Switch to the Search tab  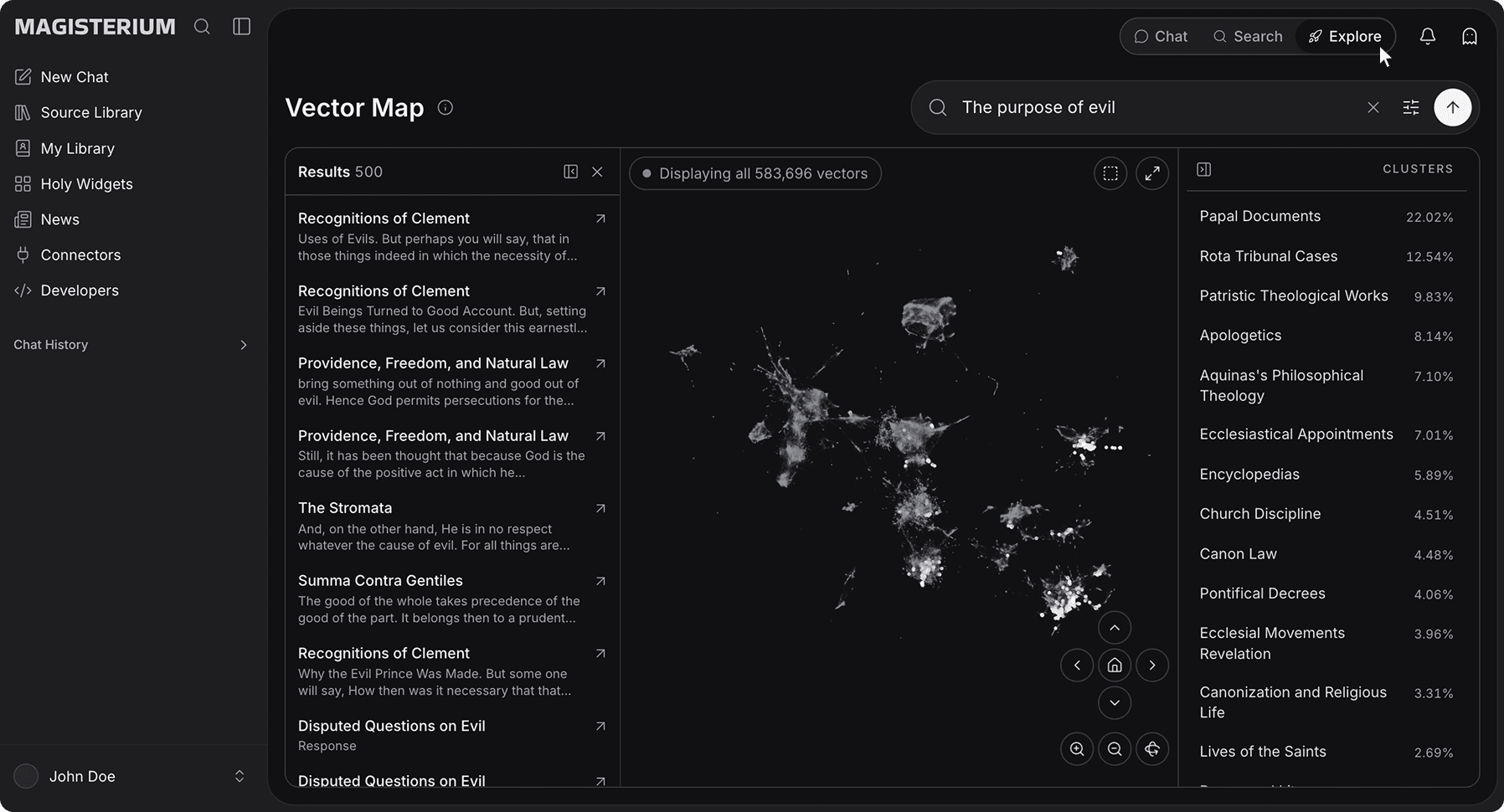click(1248, 36)
